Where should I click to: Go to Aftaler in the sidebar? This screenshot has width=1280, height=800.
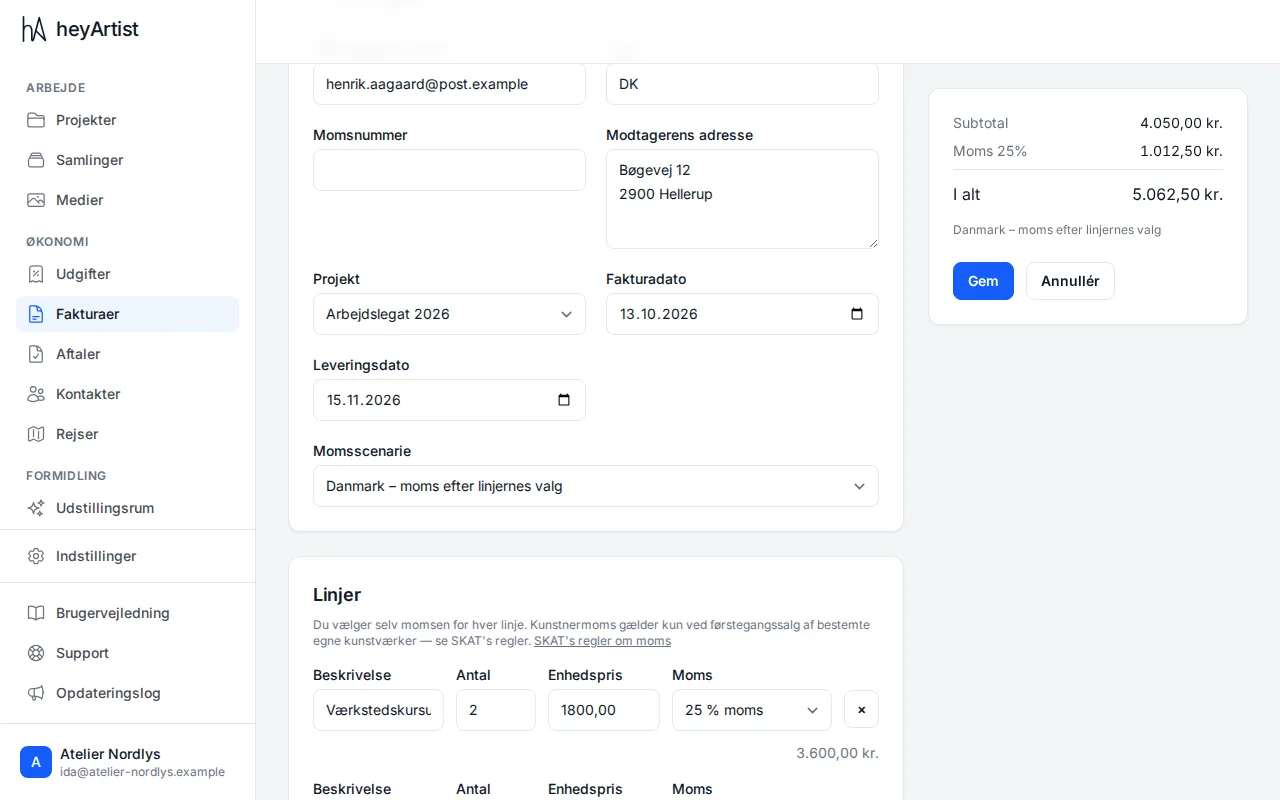pyautogui.click(x=127, y=354)
